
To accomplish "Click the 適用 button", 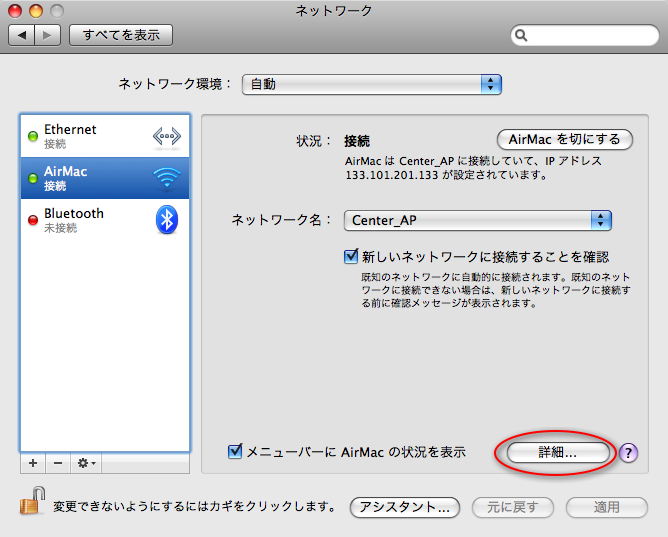I will pyautogui.click(x=607, y=507).
